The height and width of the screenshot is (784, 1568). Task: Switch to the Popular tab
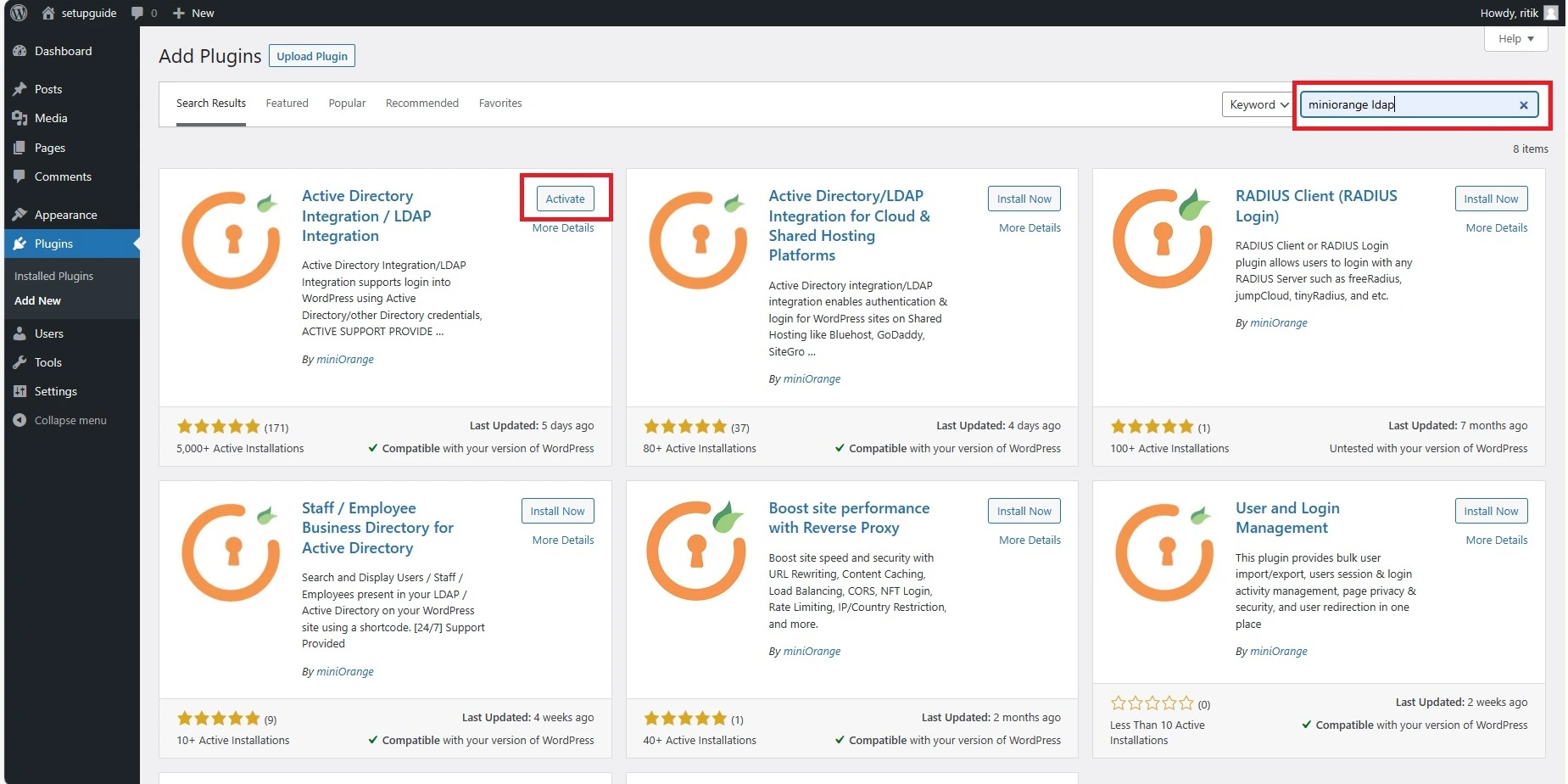click(347, 104)
